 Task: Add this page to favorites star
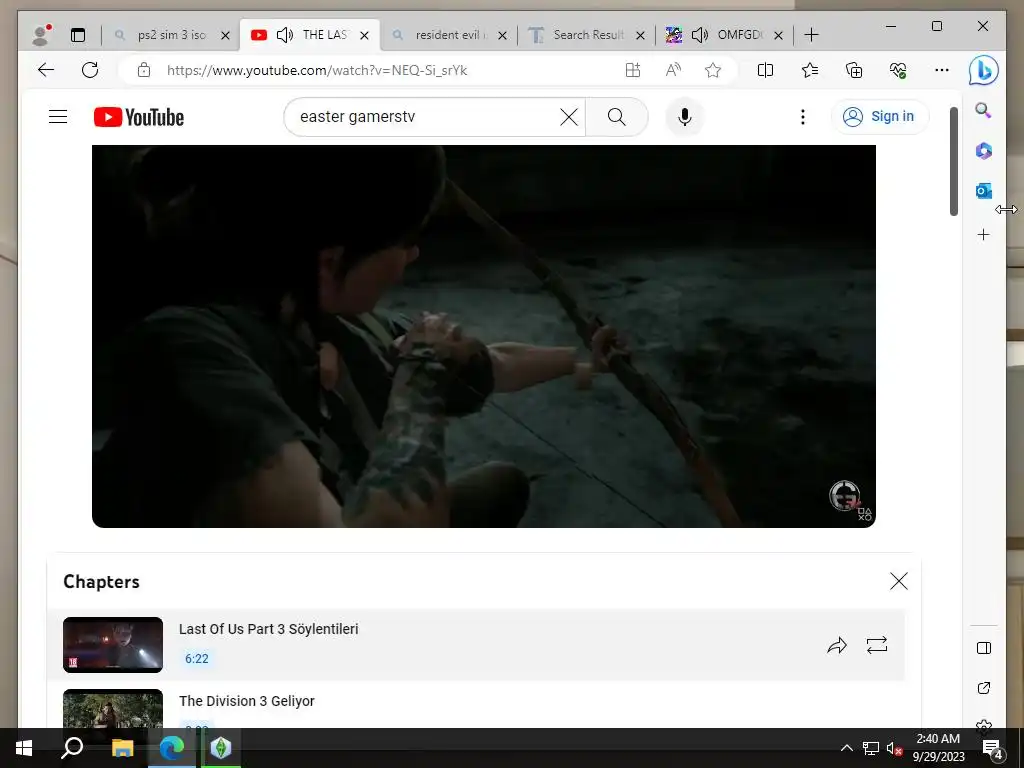(713, 70)
